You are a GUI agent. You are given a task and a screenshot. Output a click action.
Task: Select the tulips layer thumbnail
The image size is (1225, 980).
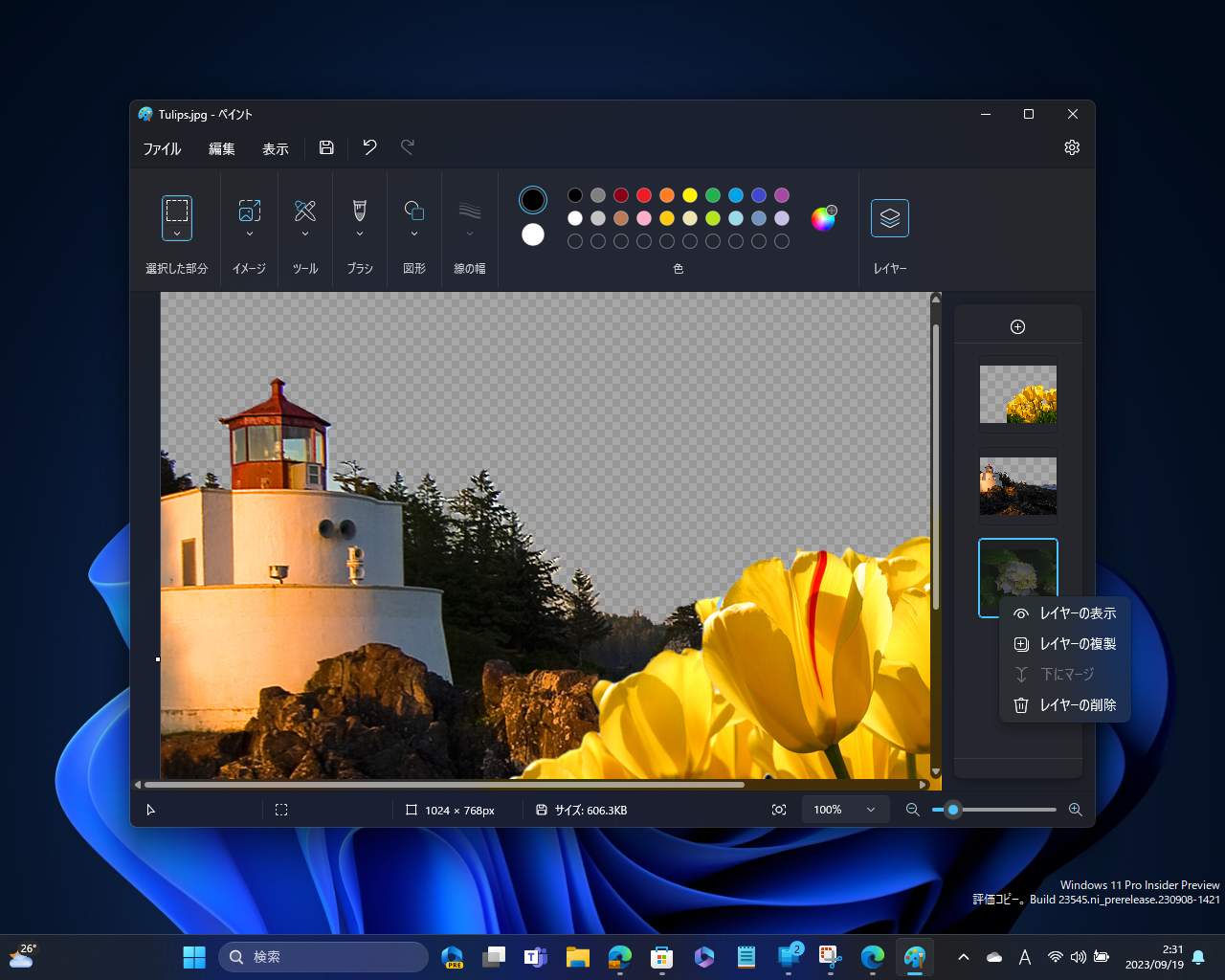coord(1017,394)
